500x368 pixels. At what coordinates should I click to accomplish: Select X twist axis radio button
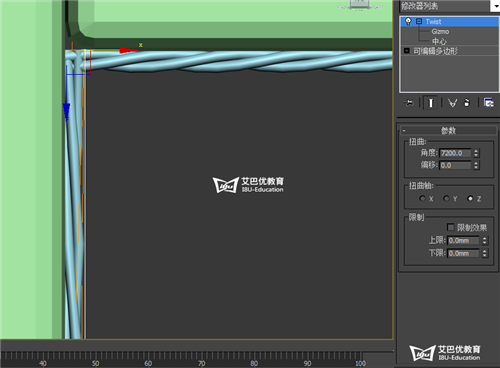(422, 198)
